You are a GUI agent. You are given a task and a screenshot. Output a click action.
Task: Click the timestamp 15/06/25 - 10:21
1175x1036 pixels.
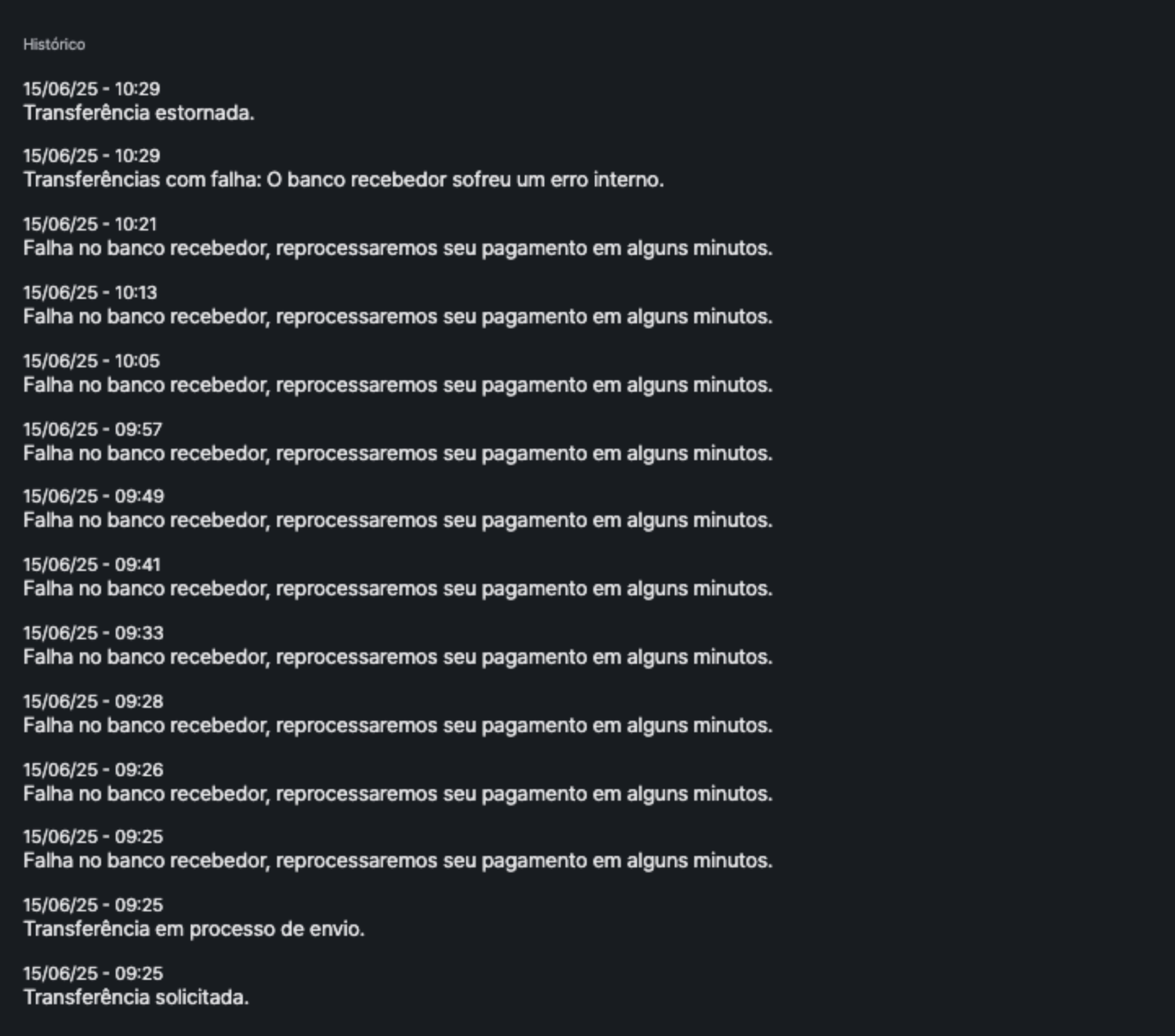coord(90,224)
